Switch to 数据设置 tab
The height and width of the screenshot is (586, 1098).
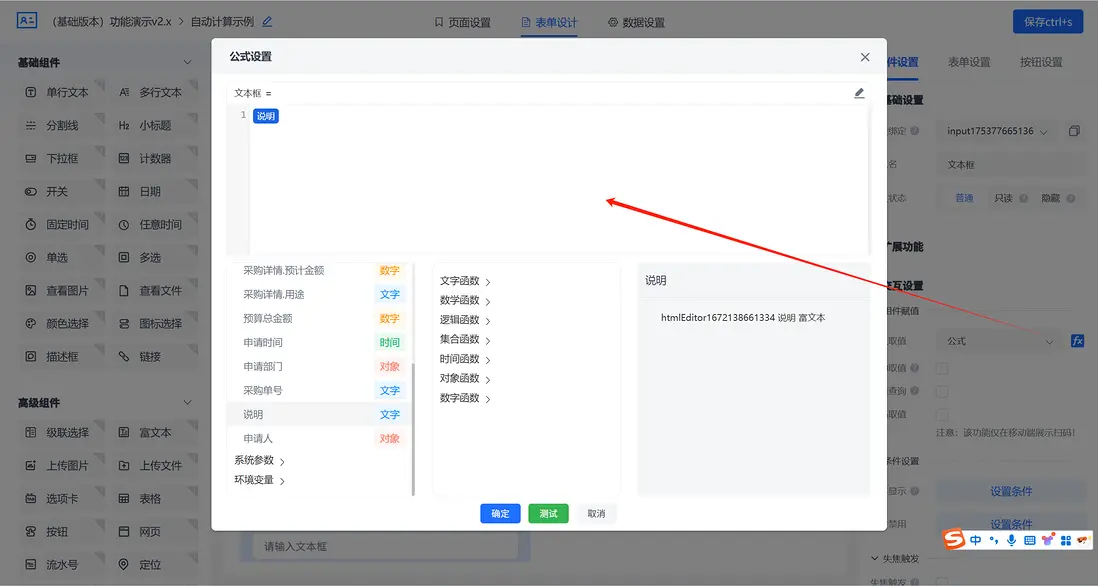point(637,22)
